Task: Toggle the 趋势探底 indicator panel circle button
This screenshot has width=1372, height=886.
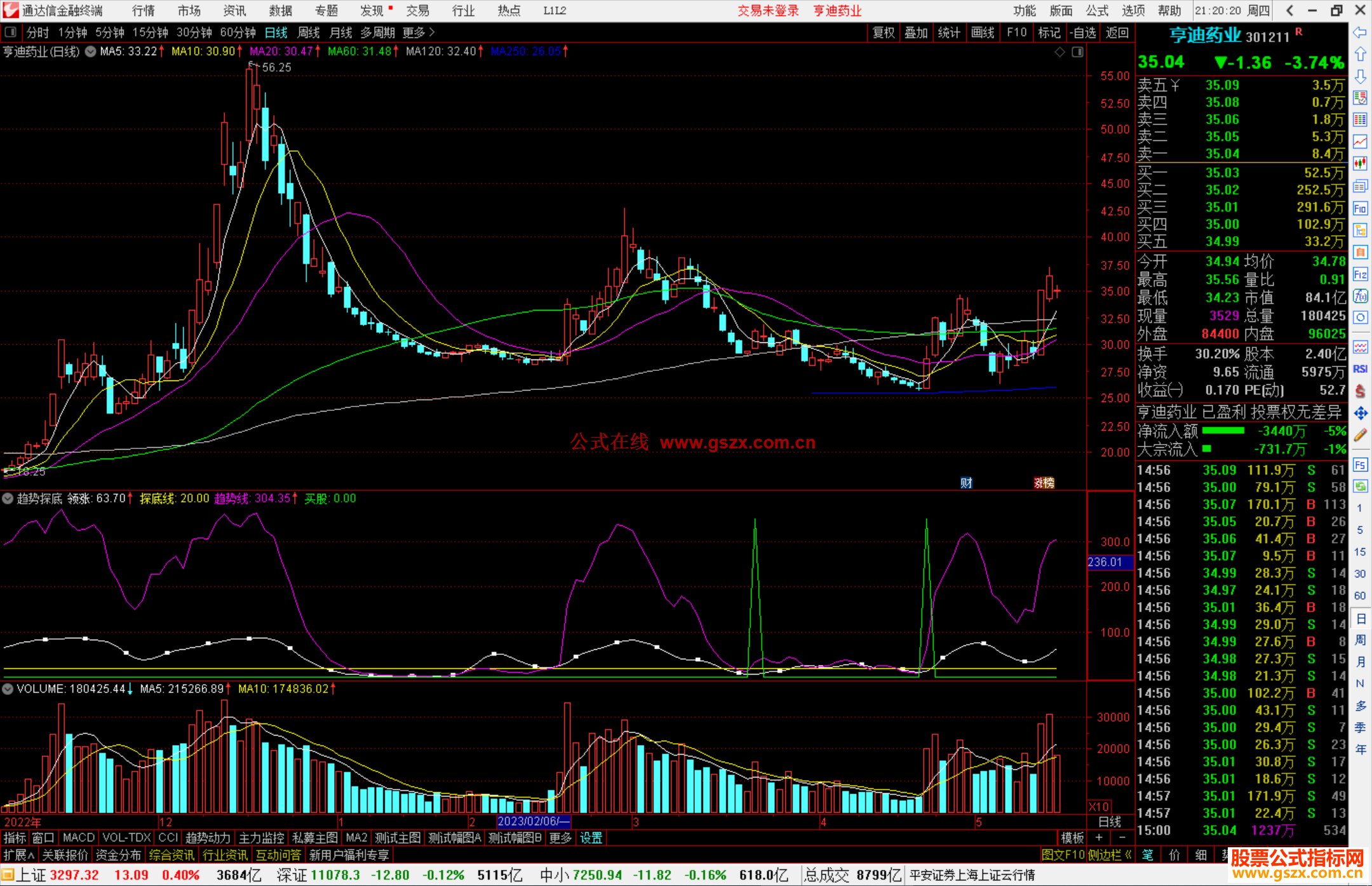Action: pyautogui.click(x=8, y=499)
